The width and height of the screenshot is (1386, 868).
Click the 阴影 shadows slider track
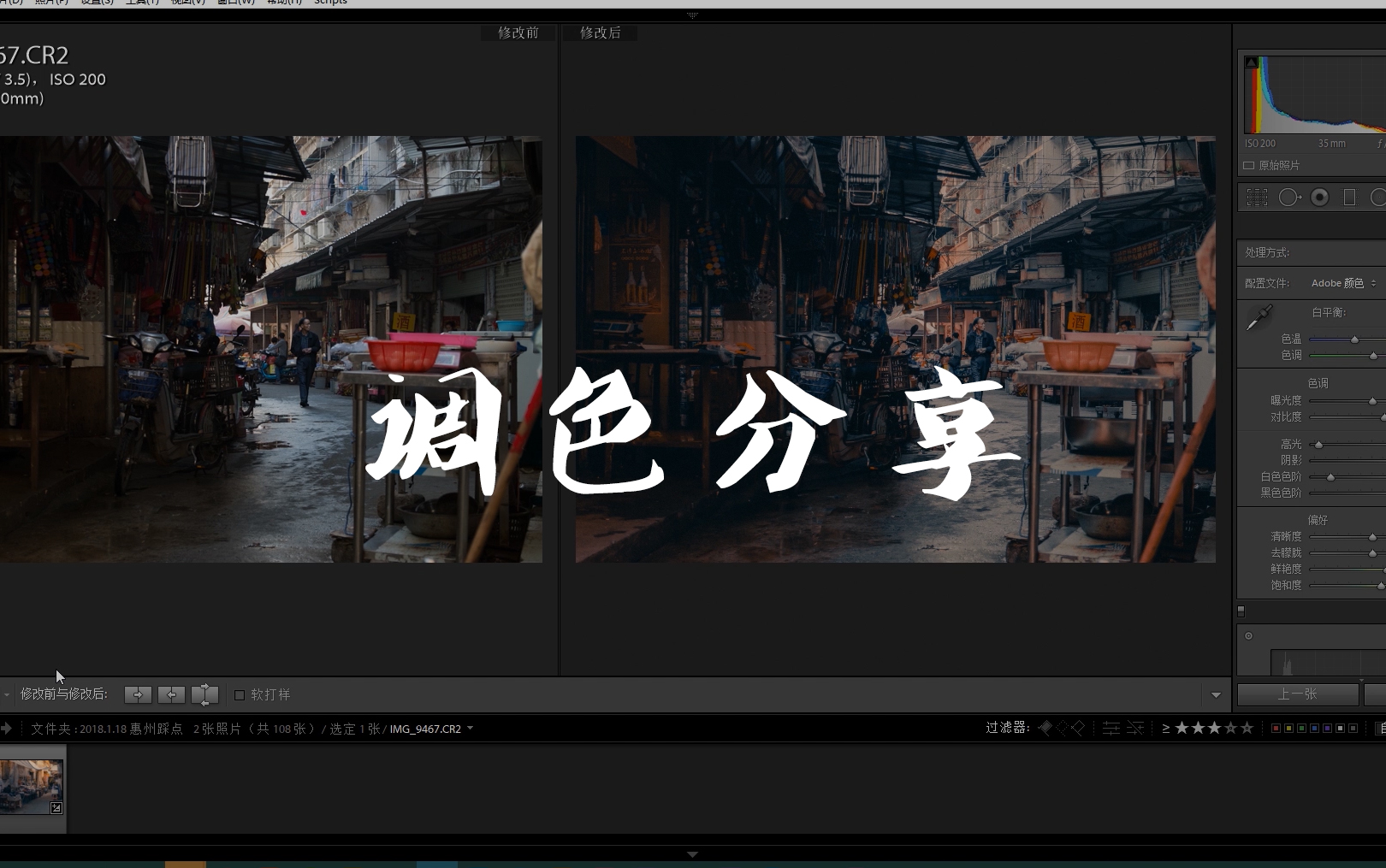(x=1347, y=461)
